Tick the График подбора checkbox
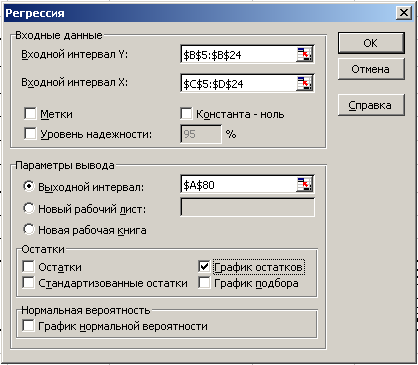The height and width of the screenshot is (365, 418). tap(204, 283)
